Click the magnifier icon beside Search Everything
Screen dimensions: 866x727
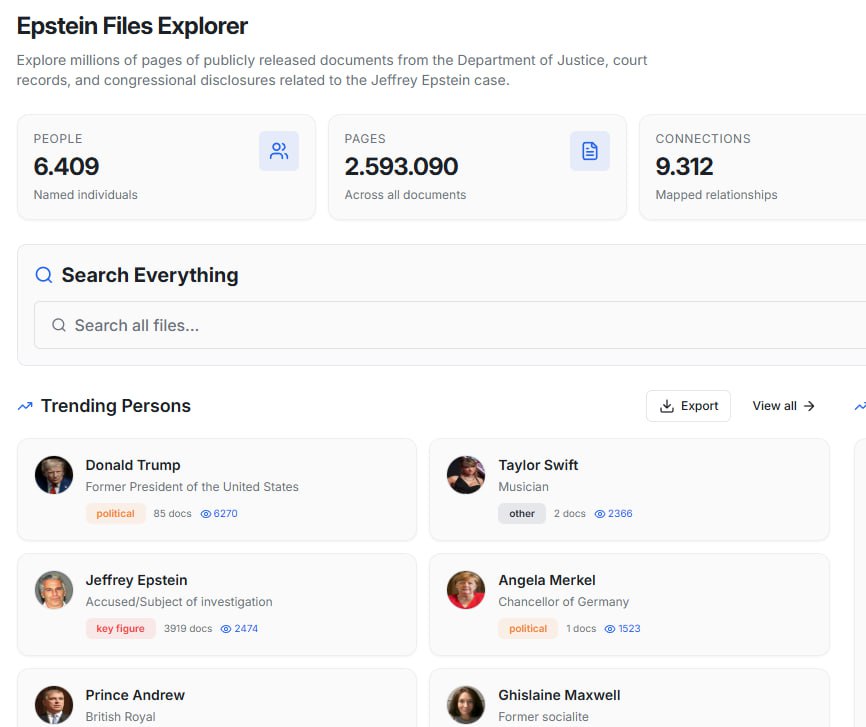(x=44, y=275)
